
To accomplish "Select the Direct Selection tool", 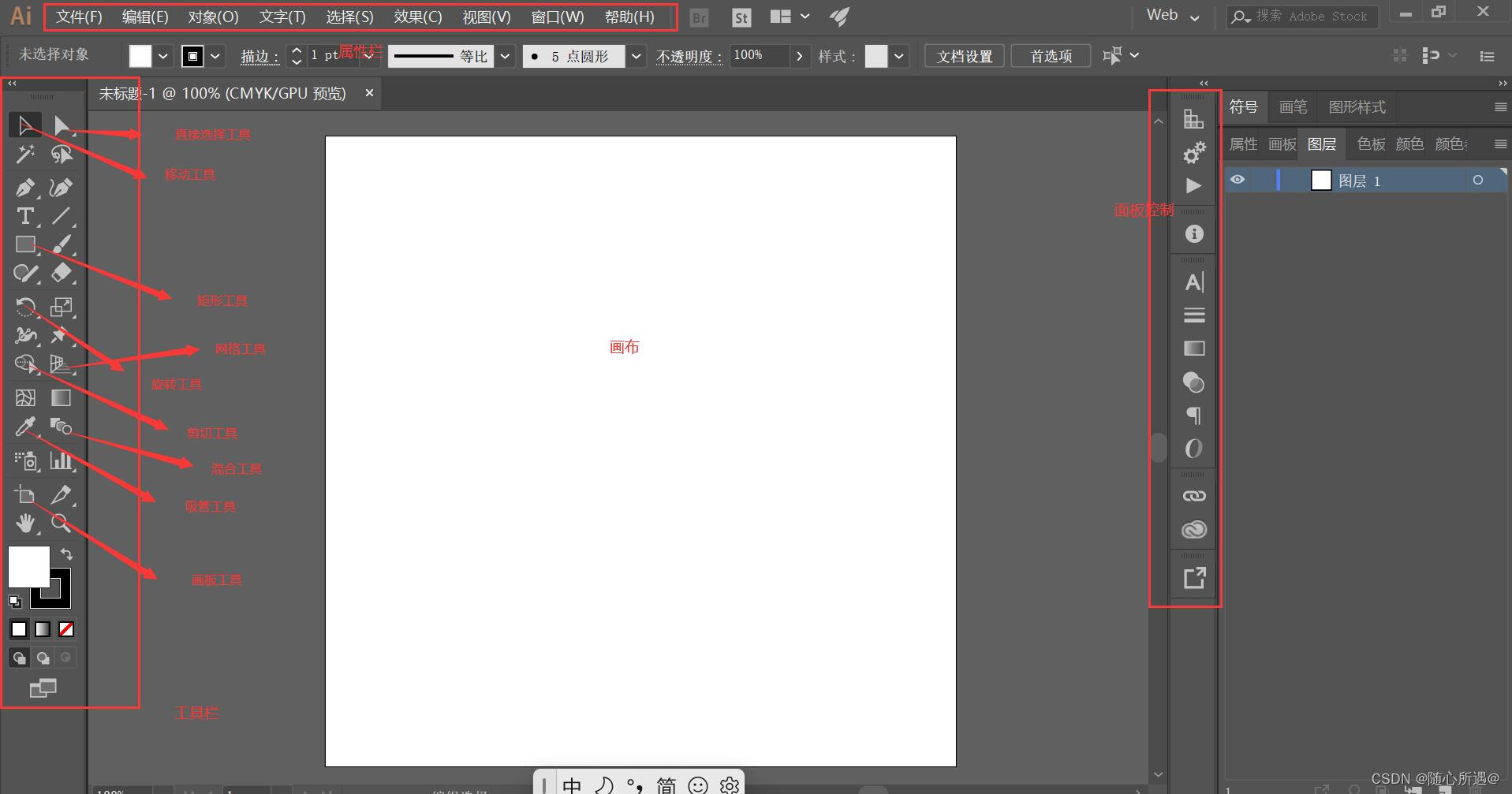I will click(x=62, y=125).
